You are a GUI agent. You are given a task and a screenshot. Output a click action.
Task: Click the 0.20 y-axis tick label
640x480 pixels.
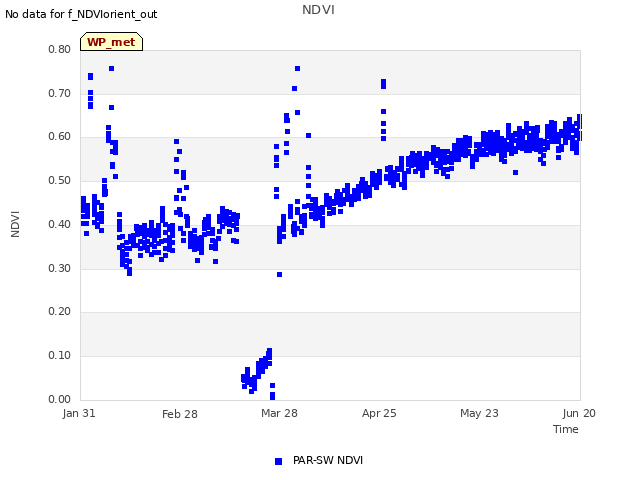click(60, 311)
